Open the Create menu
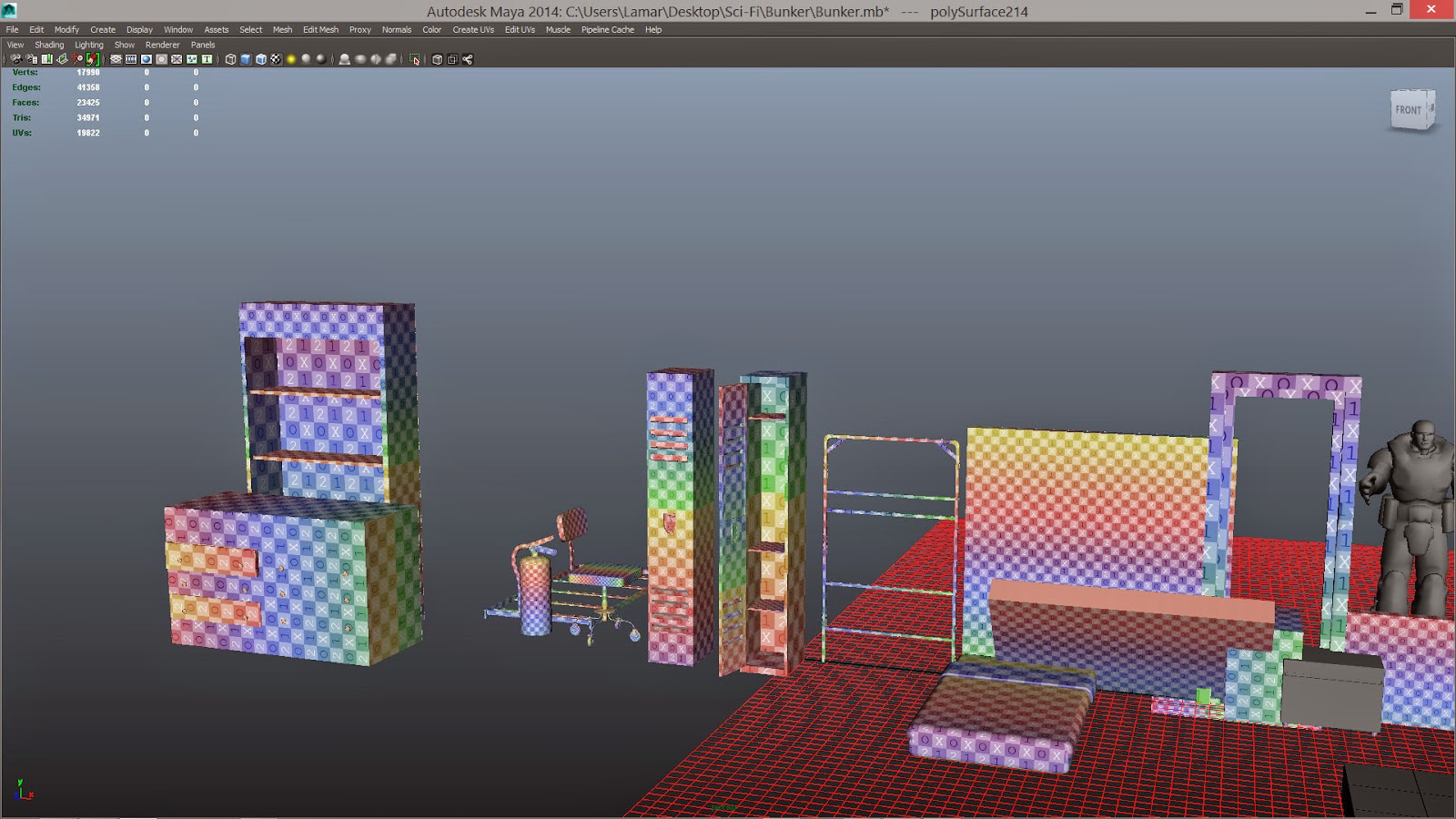1456x819 pixels. click(103, 29)
